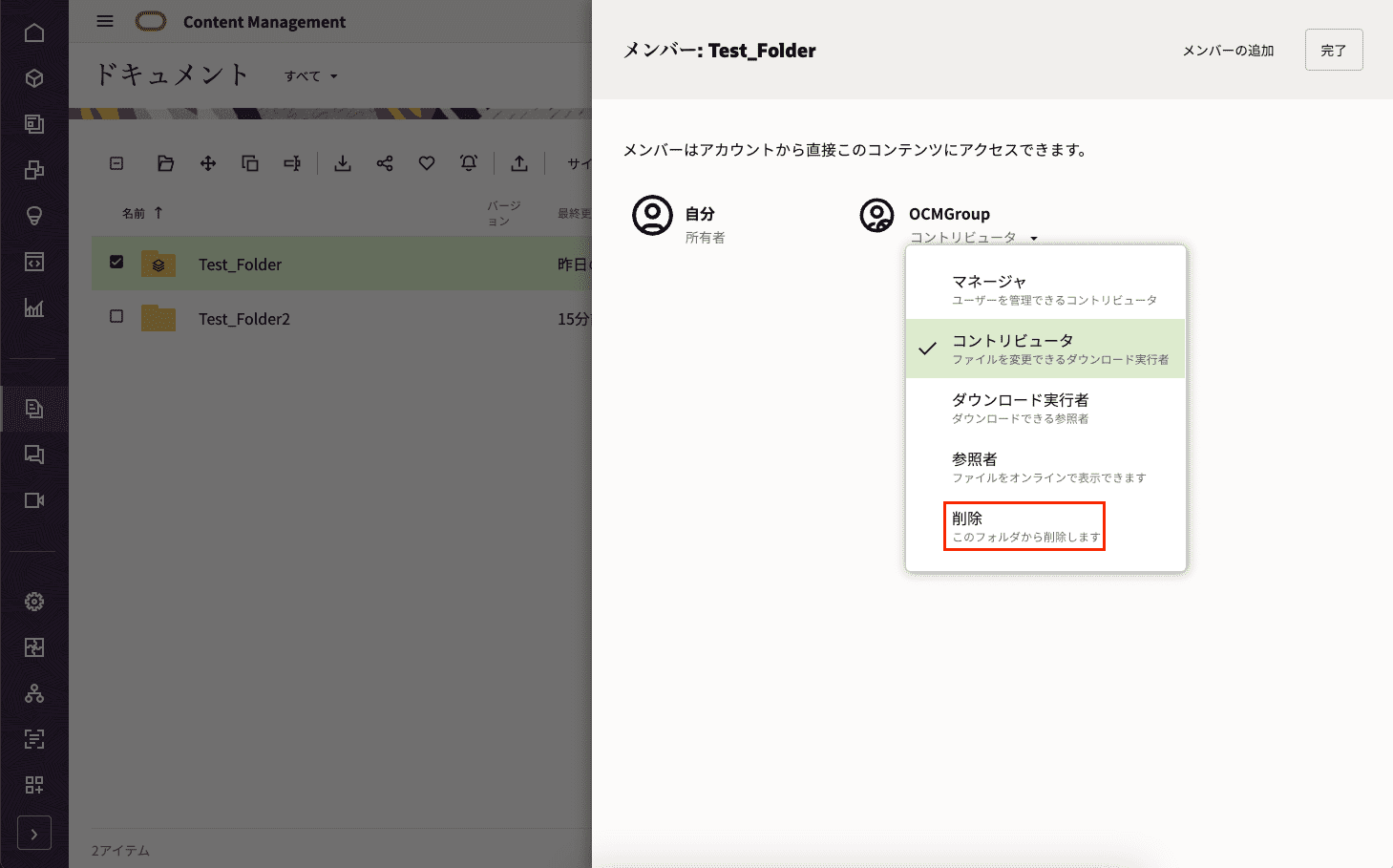Choose 削除 to remove the member
Screen dimensions: 1393x868
point(1024,526)
